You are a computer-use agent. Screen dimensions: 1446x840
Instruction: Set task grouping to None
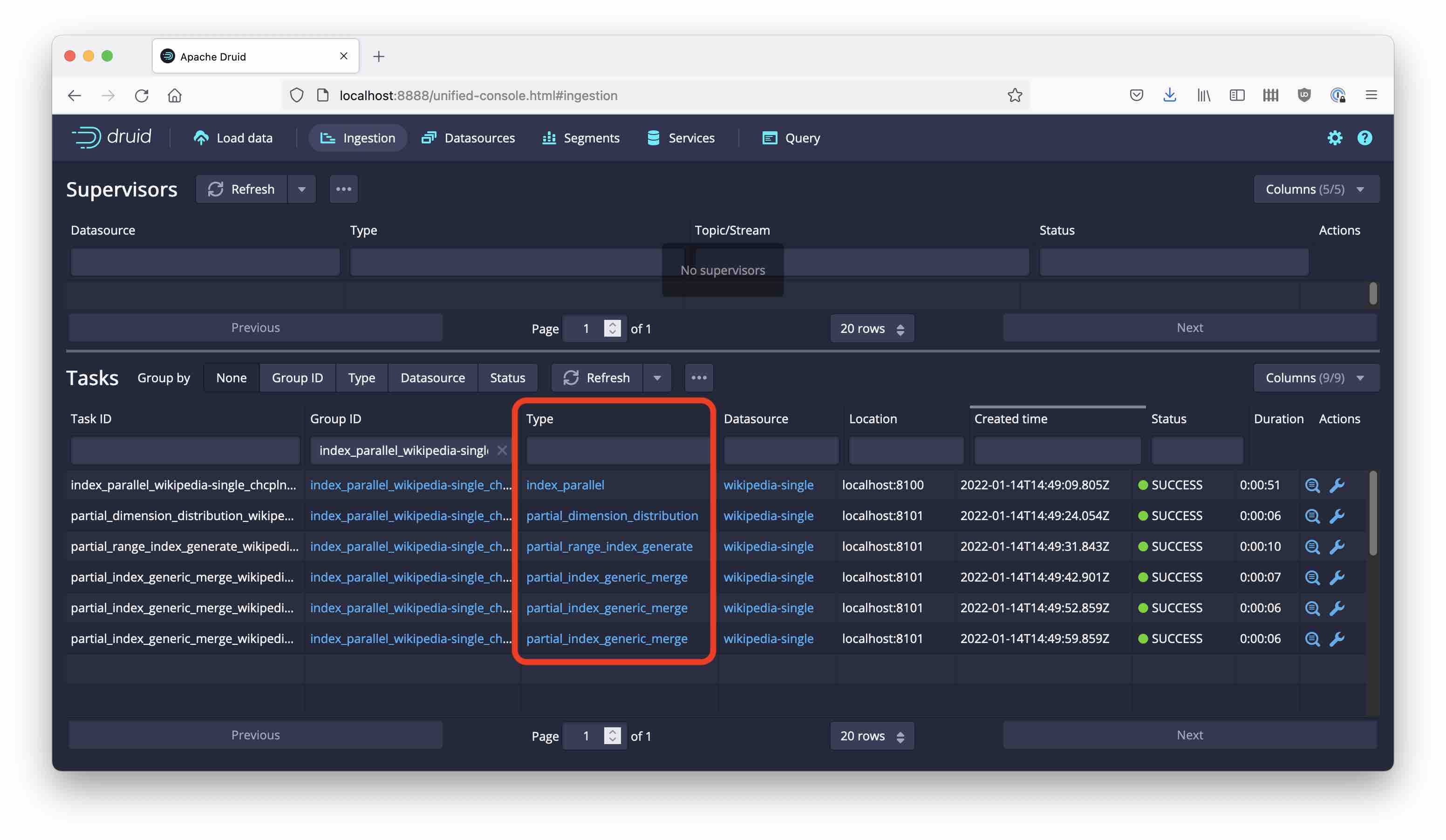pos(231,378)
